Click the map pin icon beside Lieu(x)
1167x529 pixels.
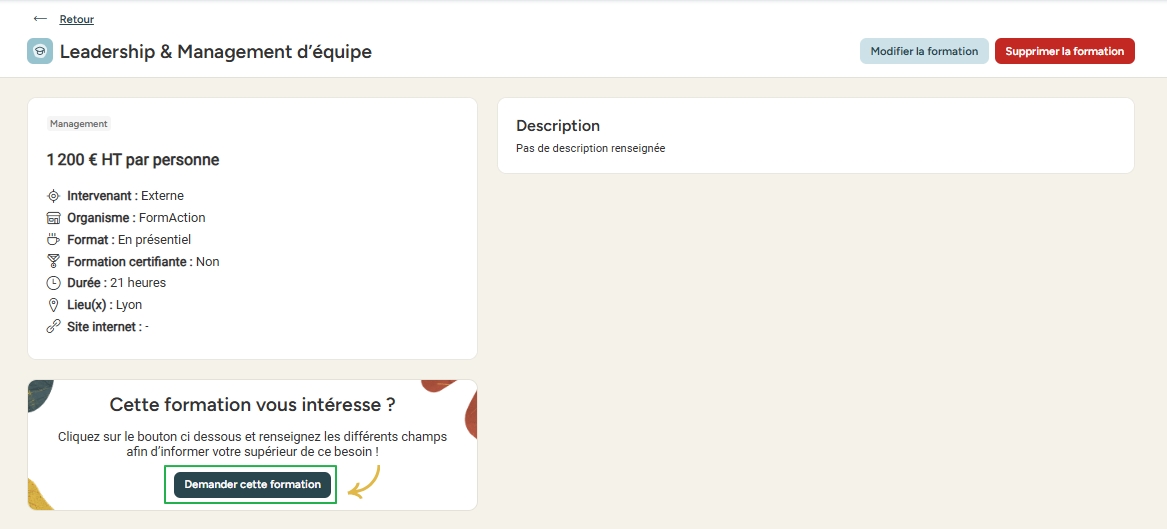(53, 305)
